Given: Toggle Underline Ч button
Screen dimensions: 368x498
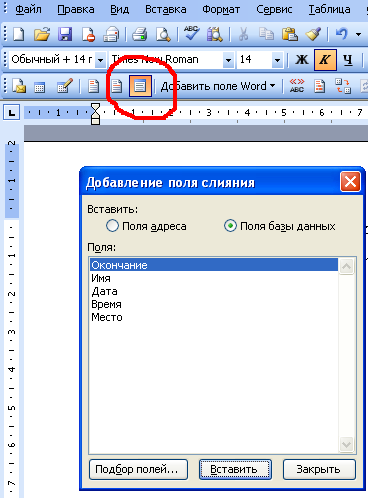Looking at the screenshot, I should (x=348, y=60).
